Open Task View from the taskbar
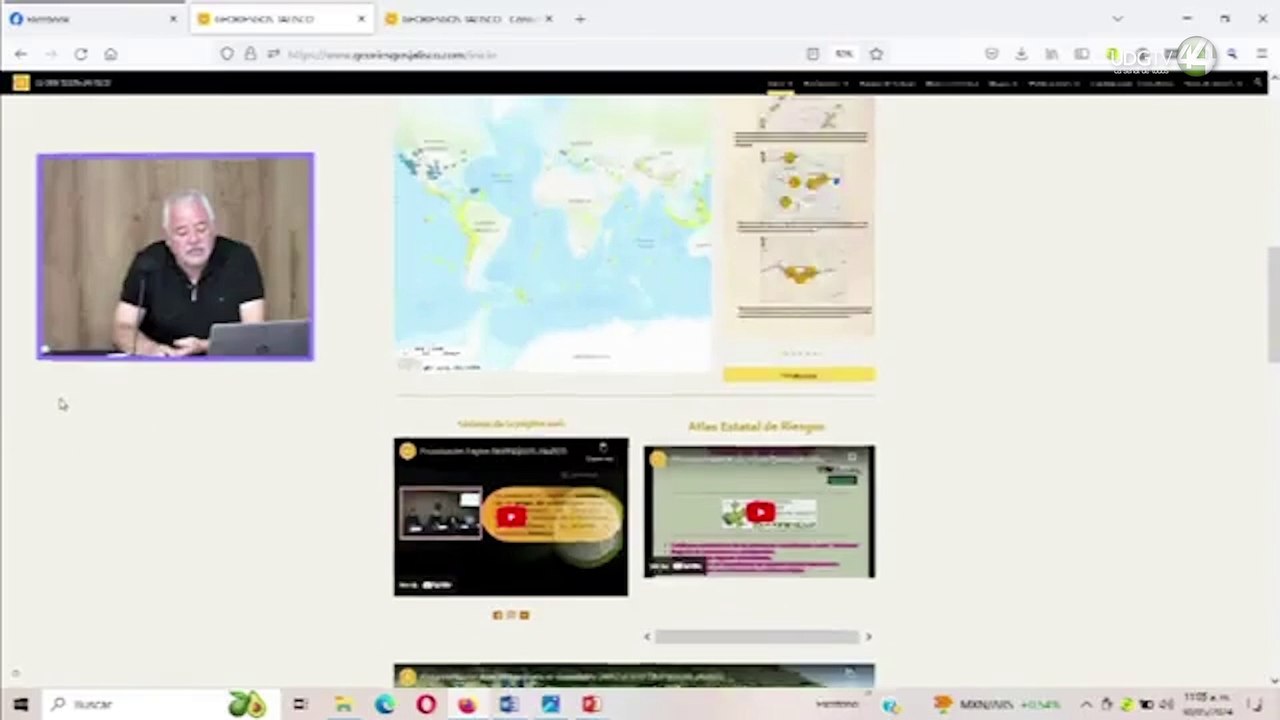This screenshot has width=1280, height=720. point(301,705)
